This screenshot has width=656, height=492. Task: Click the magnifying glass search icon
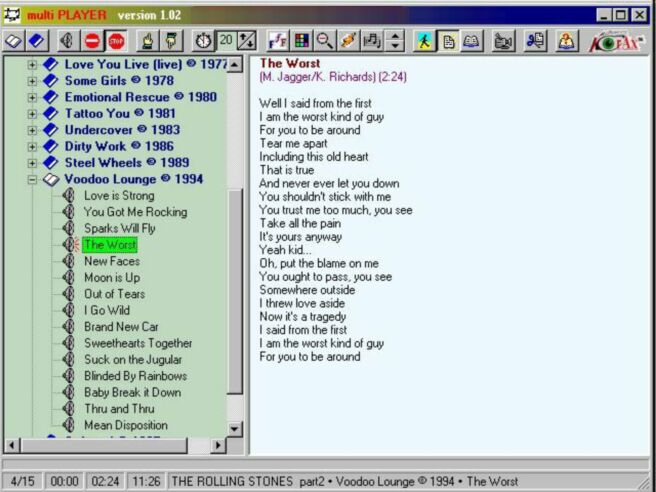coord(325,41)
